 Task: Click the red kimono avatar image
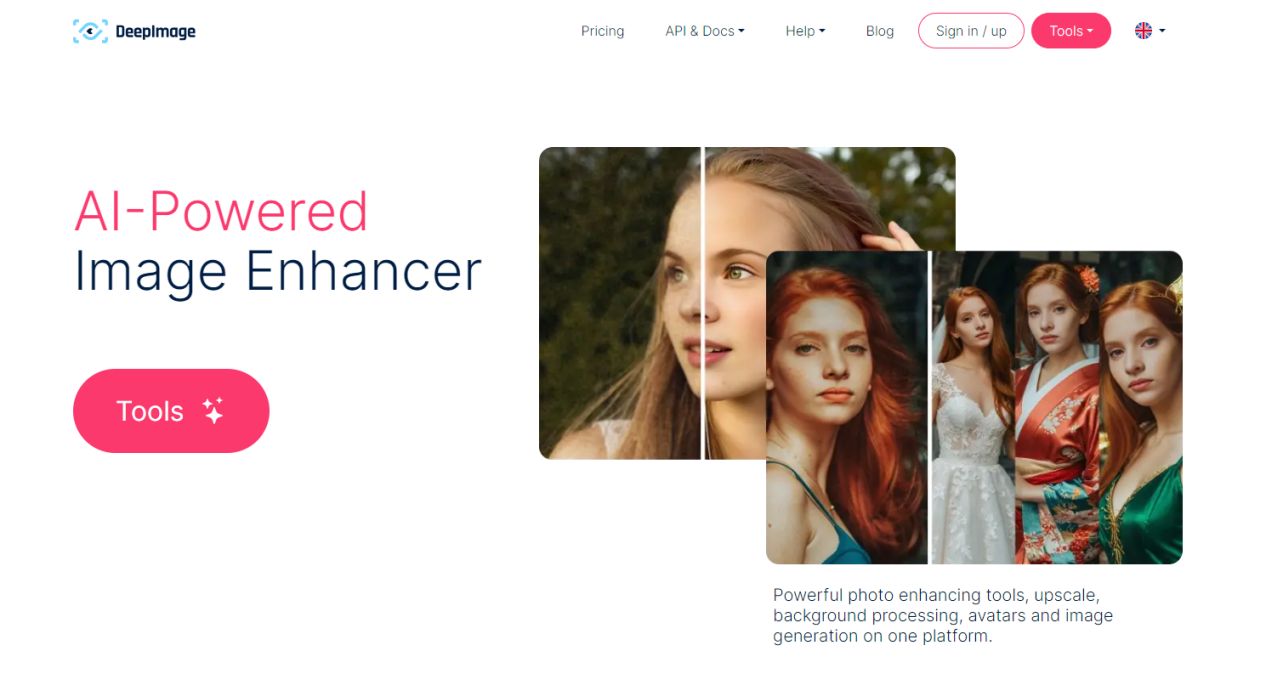click(x=1056, y=407)
